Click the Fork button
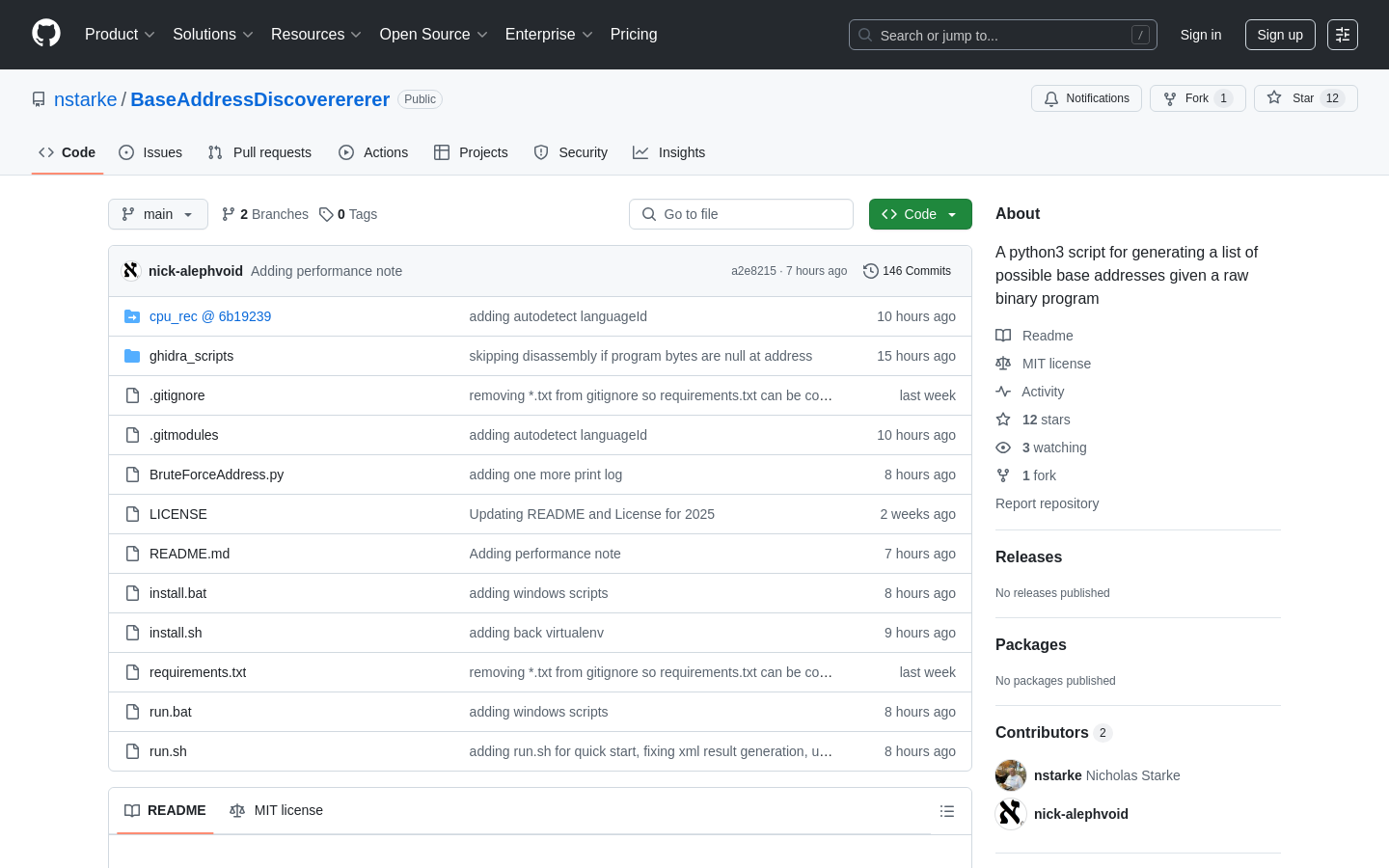This screenshot has width=1389, height=868. coord(1197,98)
